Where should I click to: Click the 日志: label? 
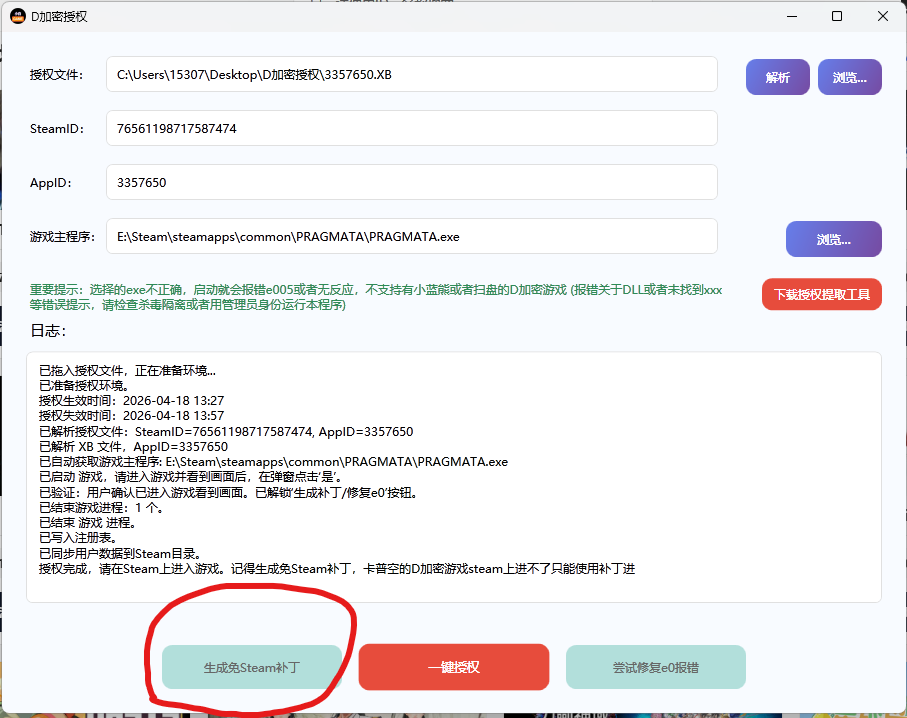pos(48,331)
